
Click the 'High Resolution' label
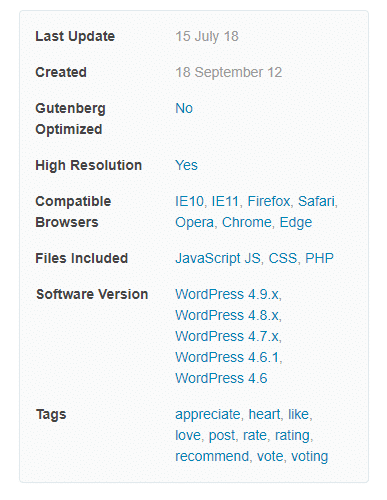click(x=89, y=165)
